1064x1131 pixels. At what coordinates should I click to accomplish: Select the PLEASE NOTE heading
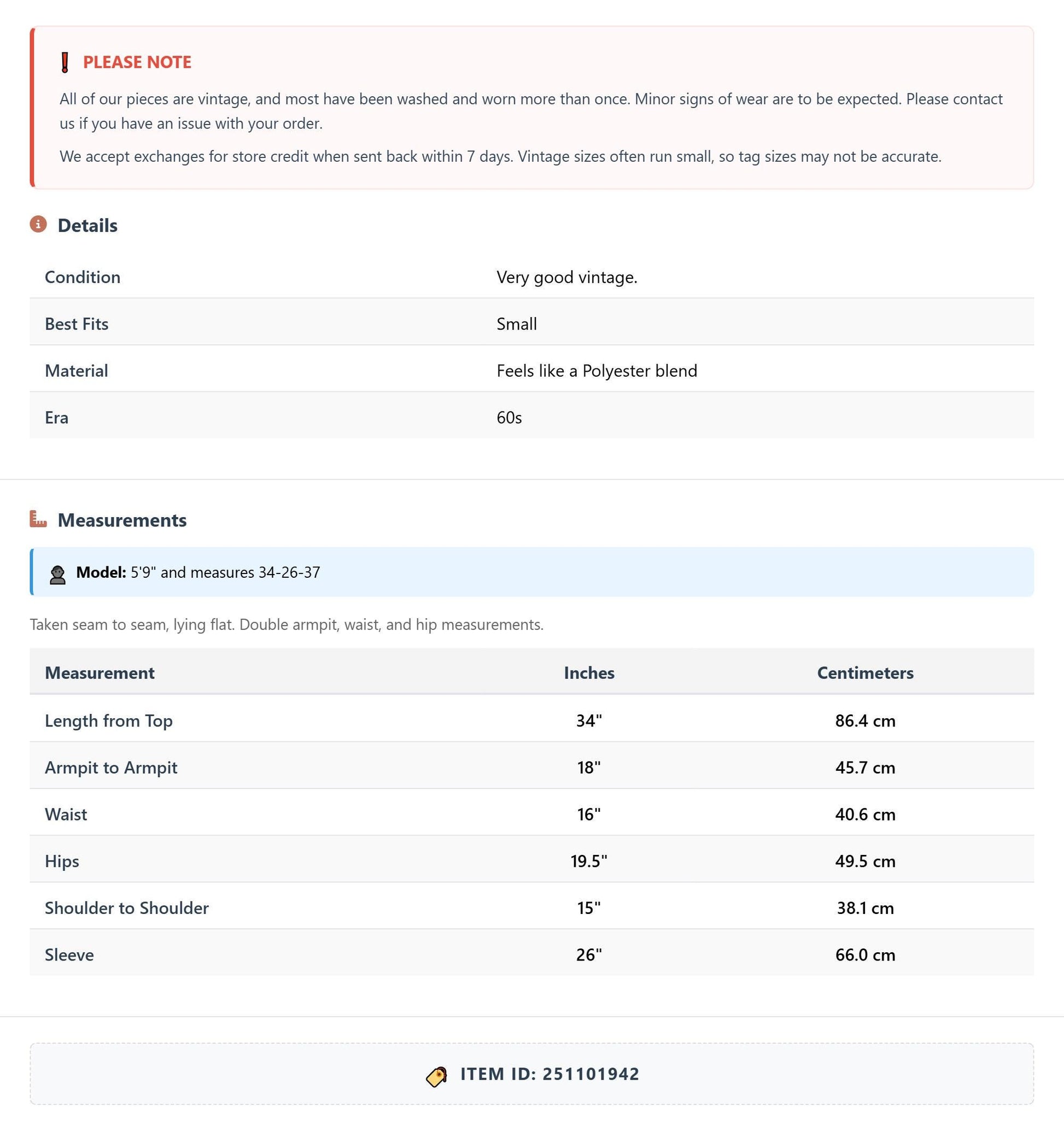pos(137,62)
